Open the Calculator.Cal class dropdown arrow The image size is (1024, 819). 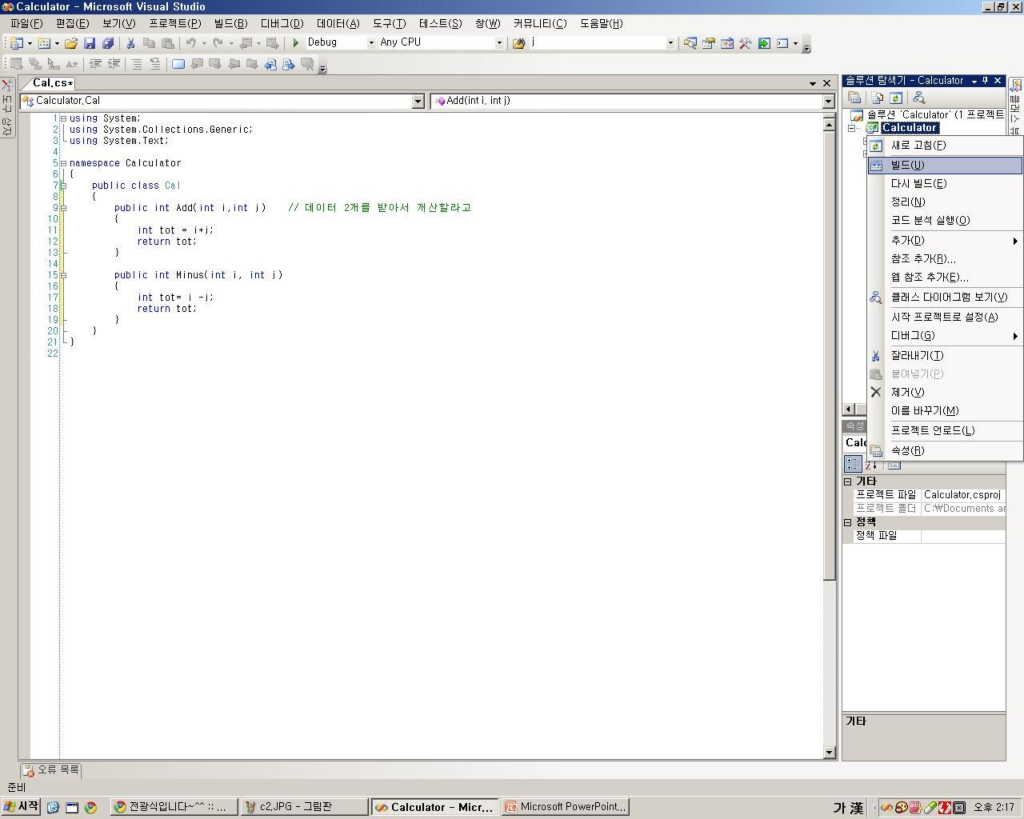(x=418, y=101)
